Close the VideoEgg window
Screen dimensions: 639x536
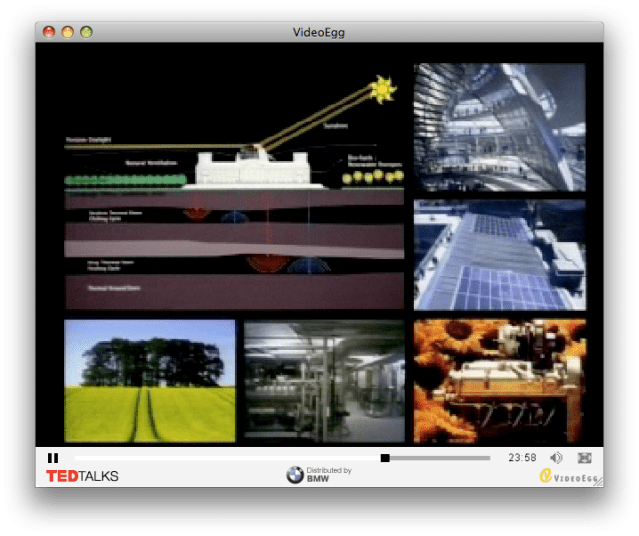[x=49, y=32]
